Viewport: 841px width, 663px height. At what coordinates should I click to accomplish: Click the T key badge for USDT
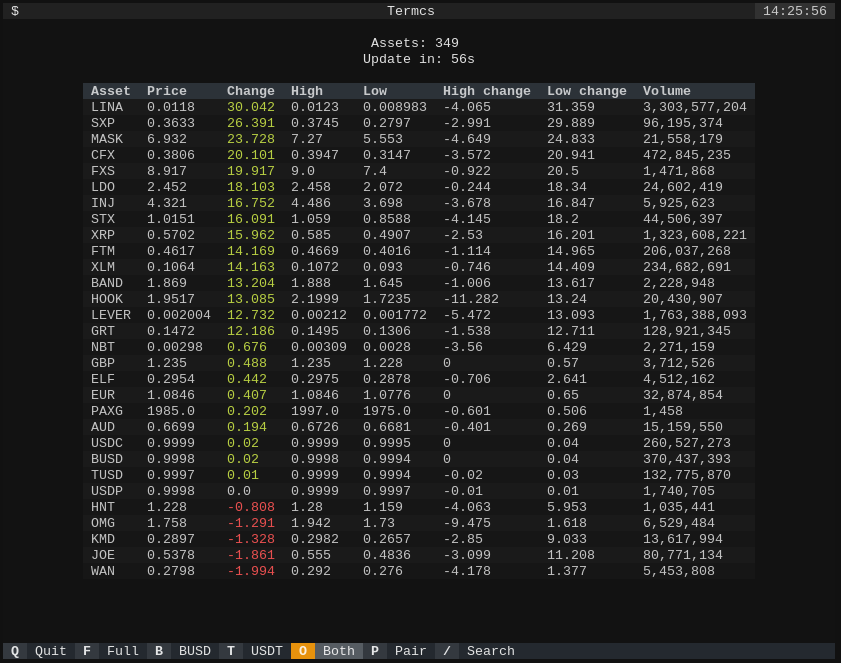tap(231, 651)
